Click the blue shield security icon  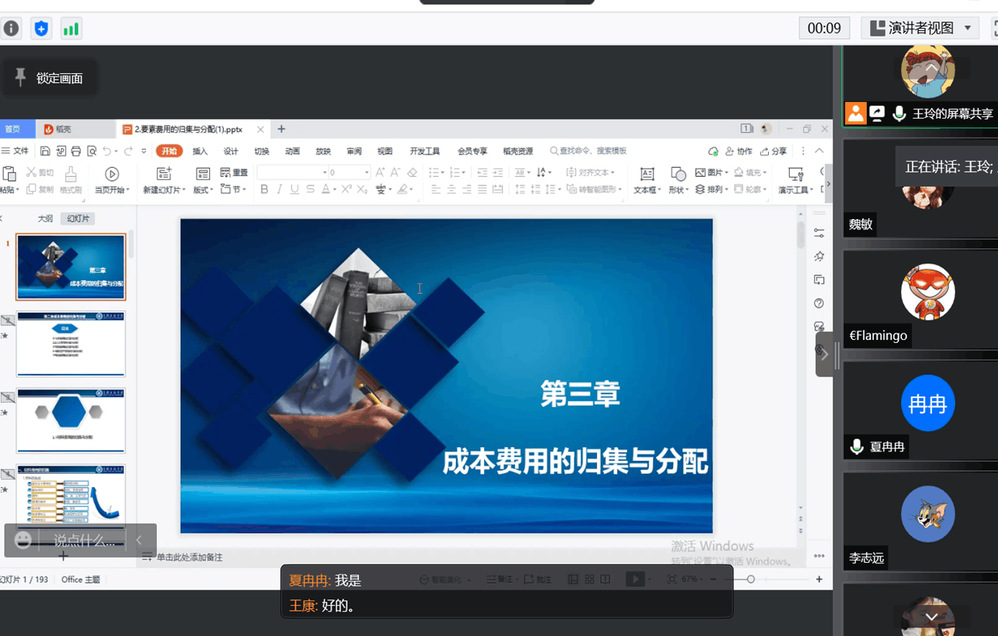pos(41,28)
